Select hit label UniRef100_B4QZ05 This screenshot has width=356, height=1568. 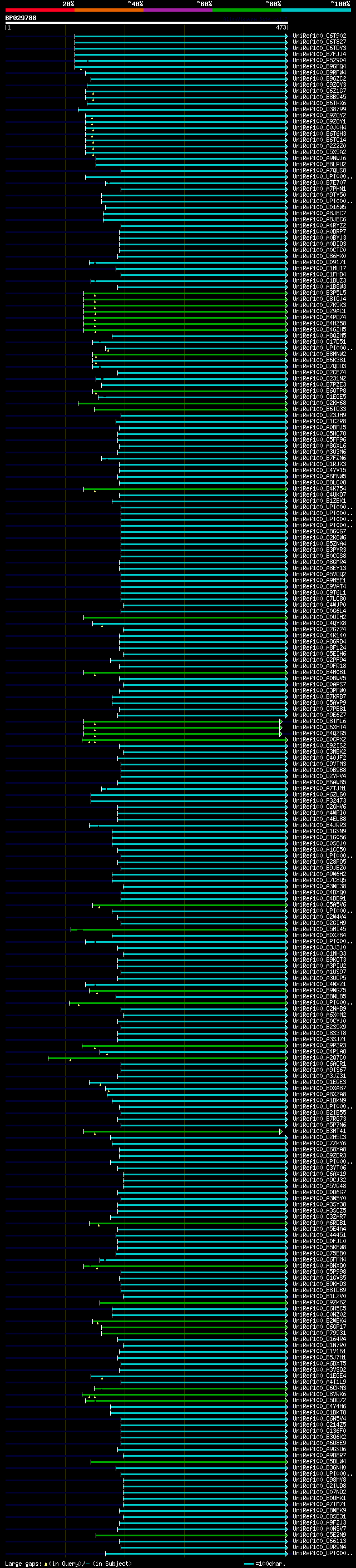tap(319, 734)
